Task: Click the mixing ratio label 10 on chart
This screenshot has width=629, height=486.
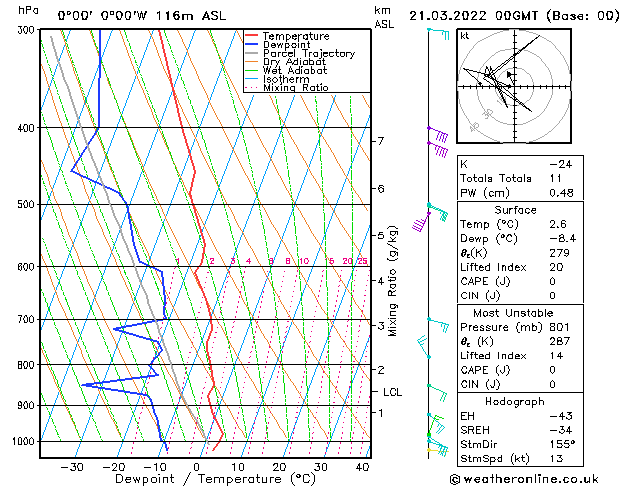Action: click(304, 261)
